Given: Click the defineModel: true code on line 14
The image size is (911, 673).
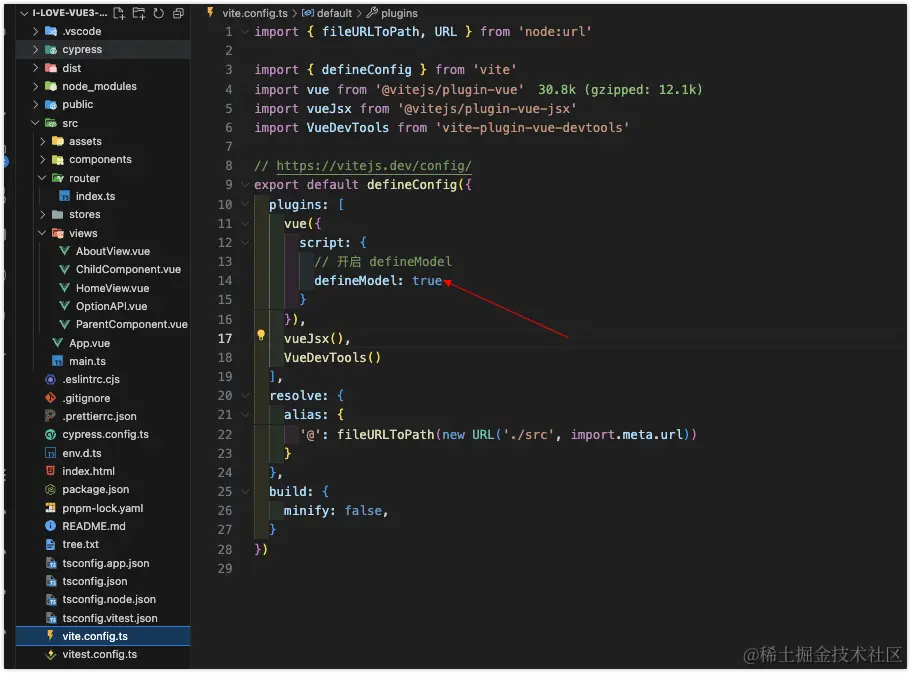Looking at the screenshot, I should pyautogui.click(x=378, y=281).
